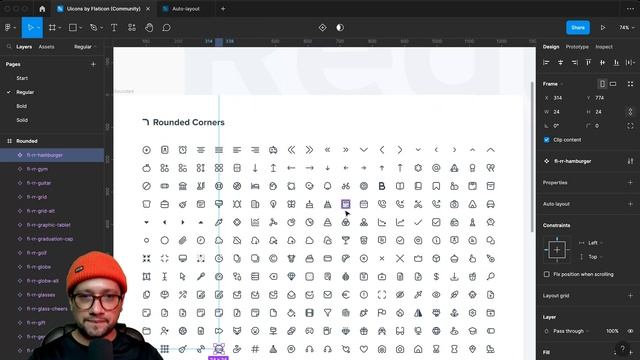Switch to the Assets tab
The width and height of the screenshot is (640, 360).
[46, 47]
